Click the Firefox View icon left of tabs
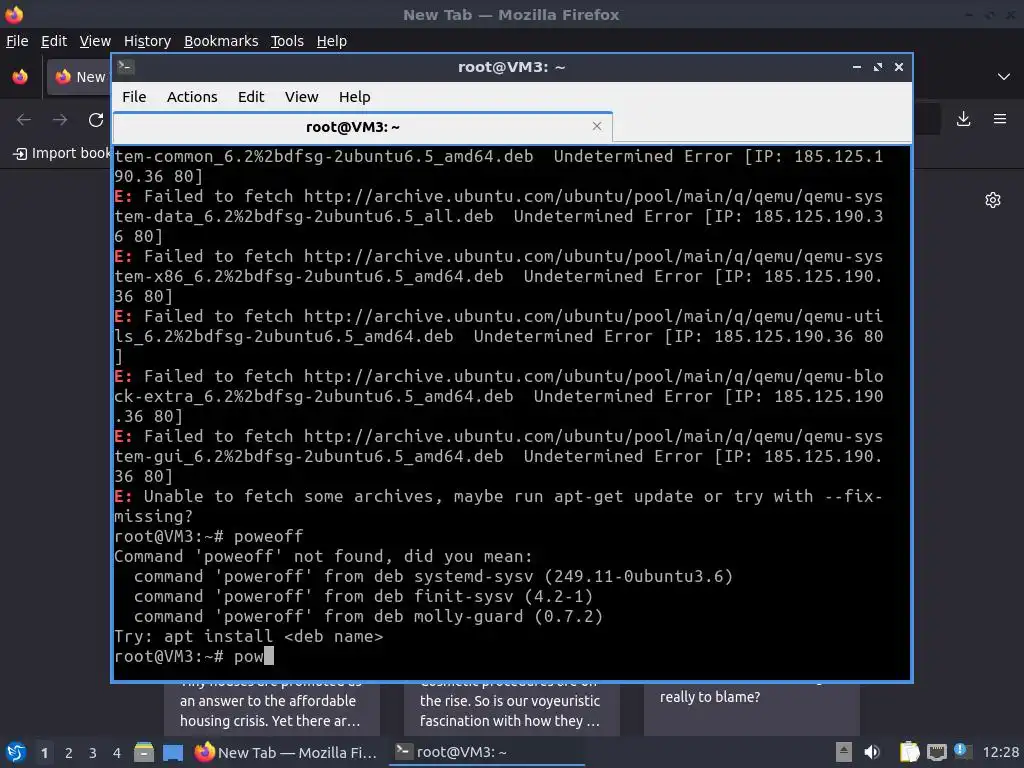This screenshot has height=768, width=1024. point(20,77)
